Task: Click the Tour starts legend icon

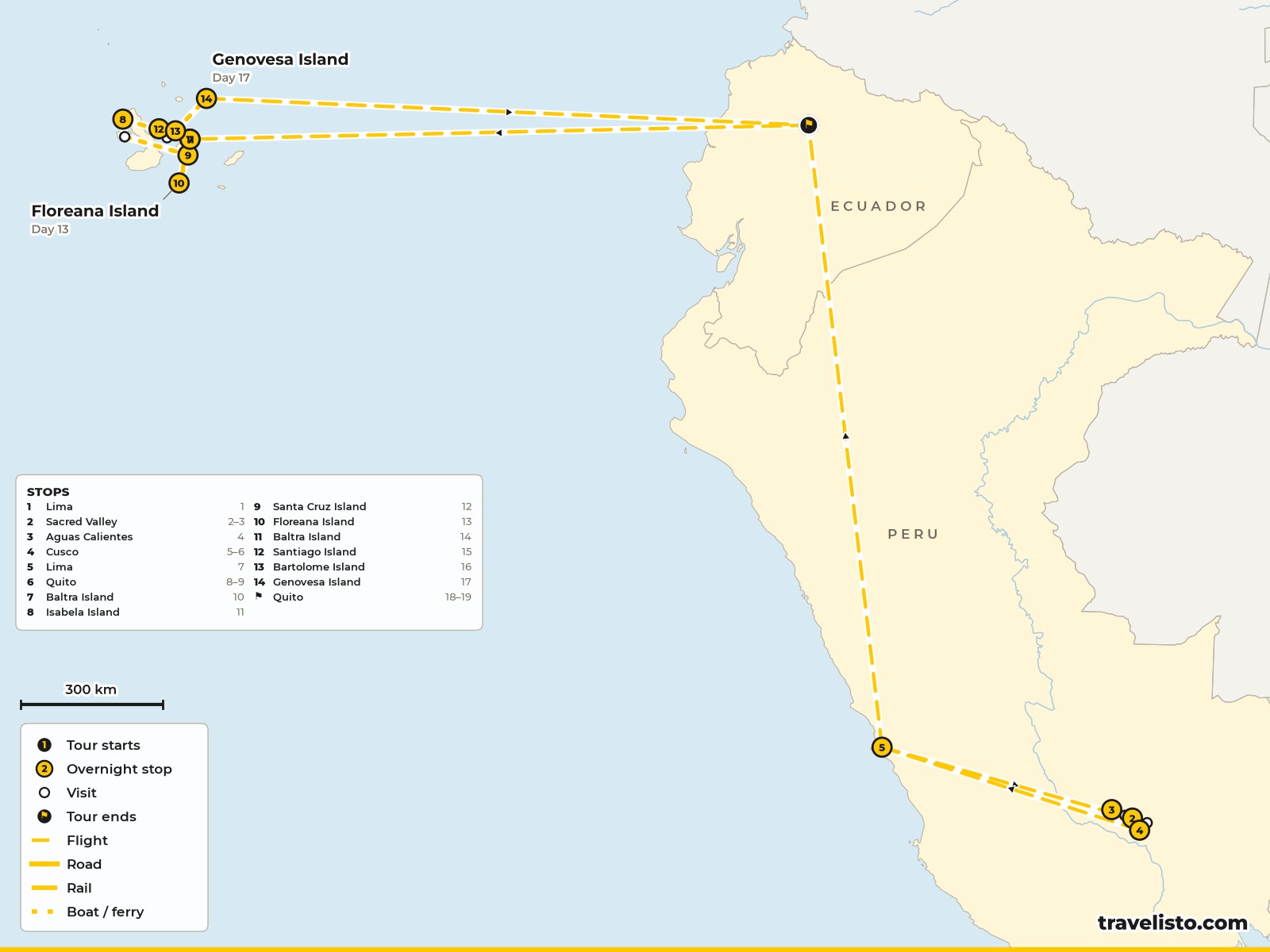Action: (44, 745)
